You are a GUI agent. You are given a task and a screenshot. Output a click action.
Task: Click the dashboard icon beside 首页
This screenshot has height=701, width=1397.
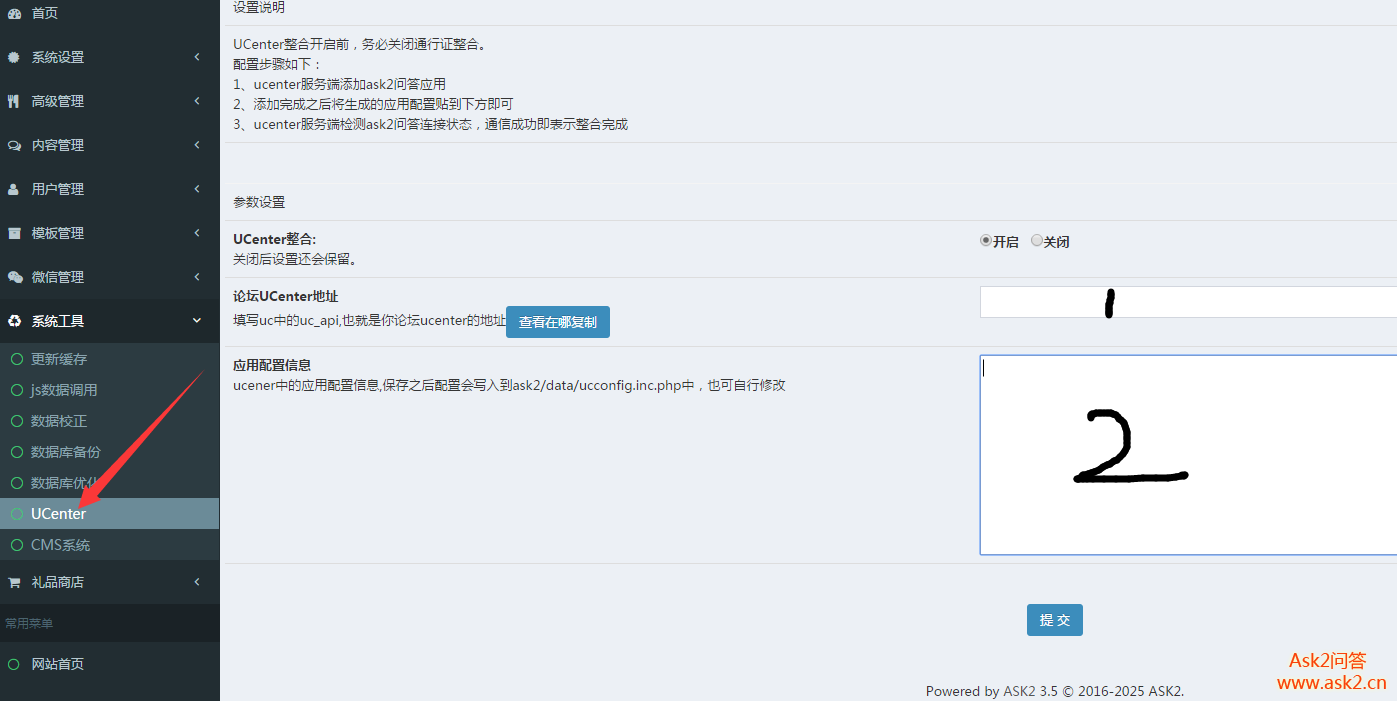click(14, 13)
